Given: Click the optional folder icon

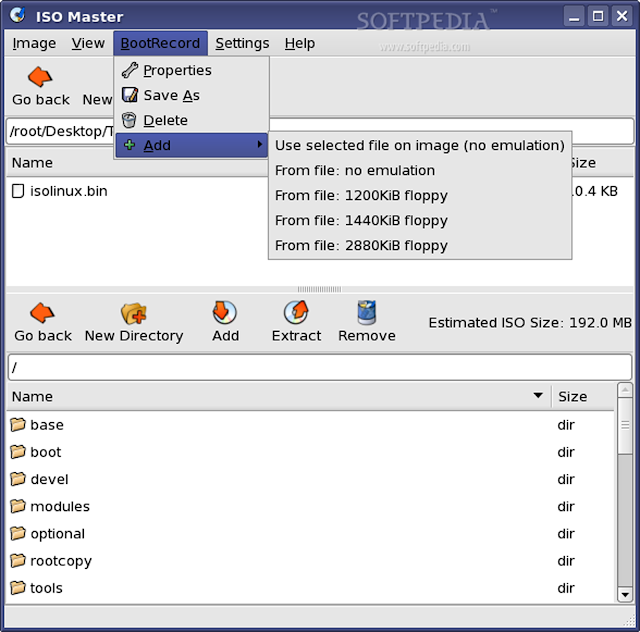Looking at the screenshot, I should point(18,534).
